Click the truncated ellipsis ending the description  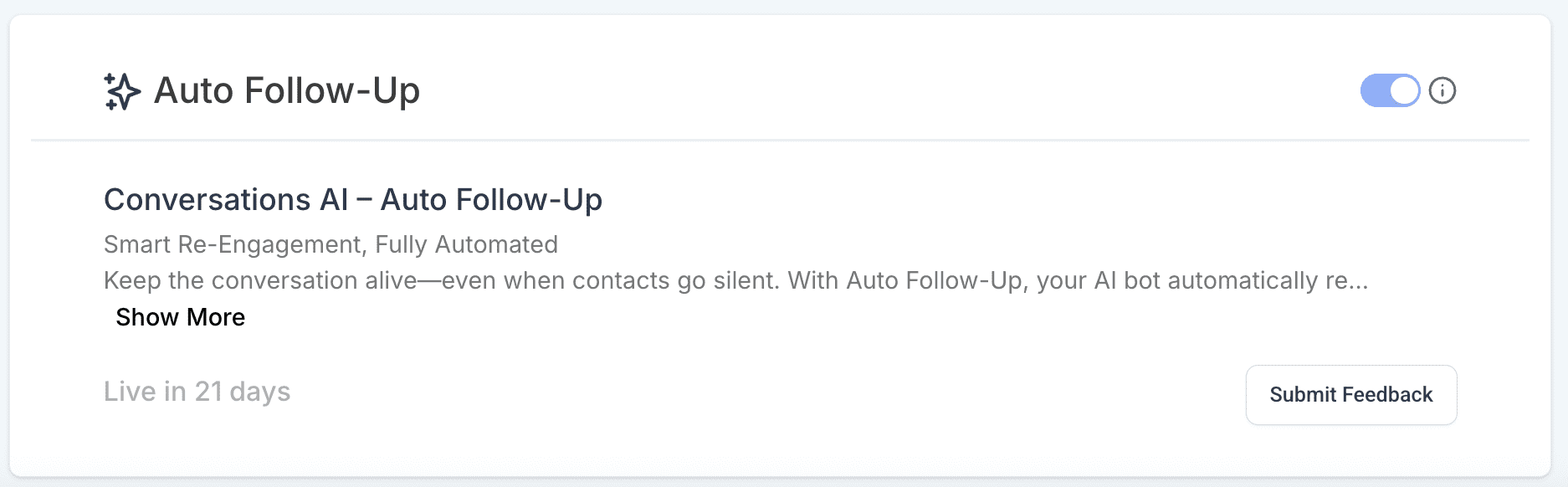click(1357, 281)
